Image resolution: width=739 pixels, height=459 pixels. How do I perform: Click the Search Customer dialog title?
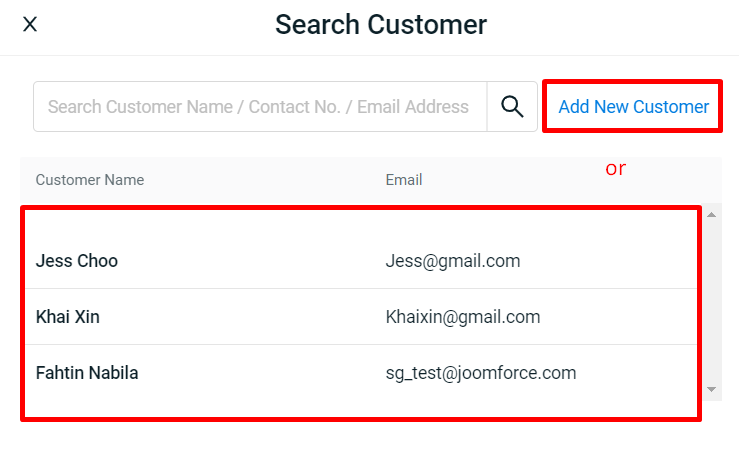tap(381, 24)
